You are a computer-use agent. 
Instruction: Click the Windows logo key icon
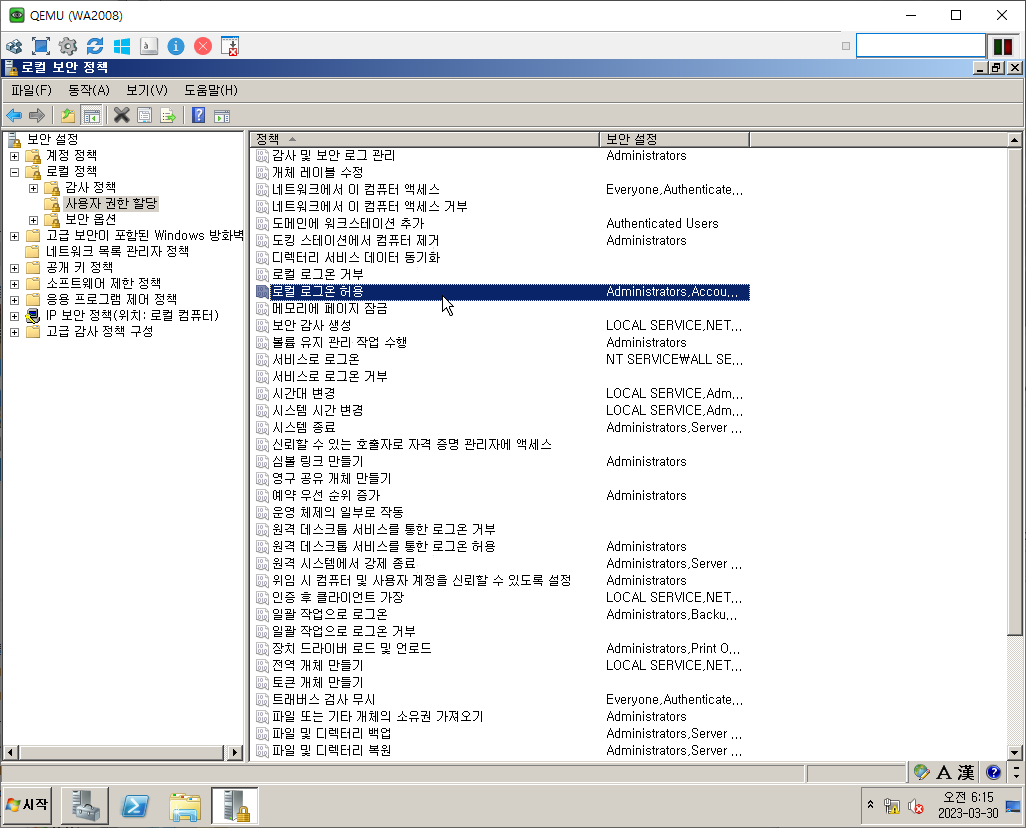122,46
